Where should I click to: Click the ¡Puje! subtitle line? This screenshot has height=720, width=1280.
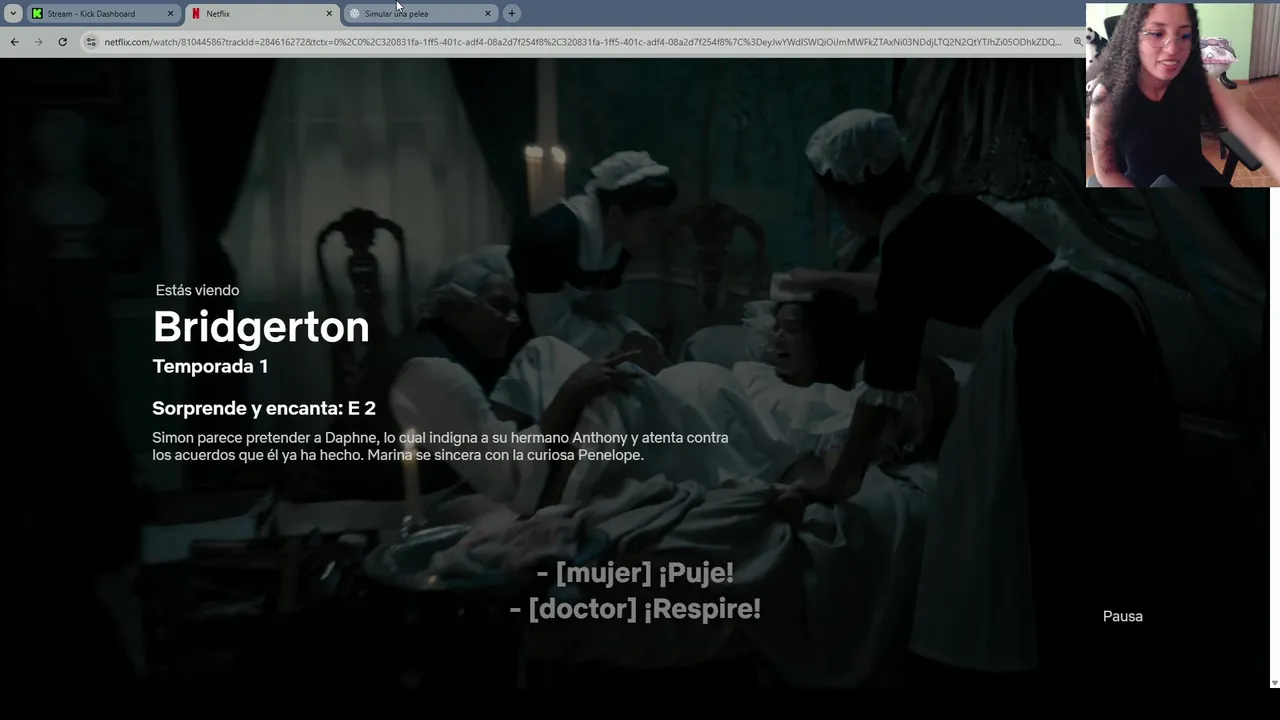(635, 573)
